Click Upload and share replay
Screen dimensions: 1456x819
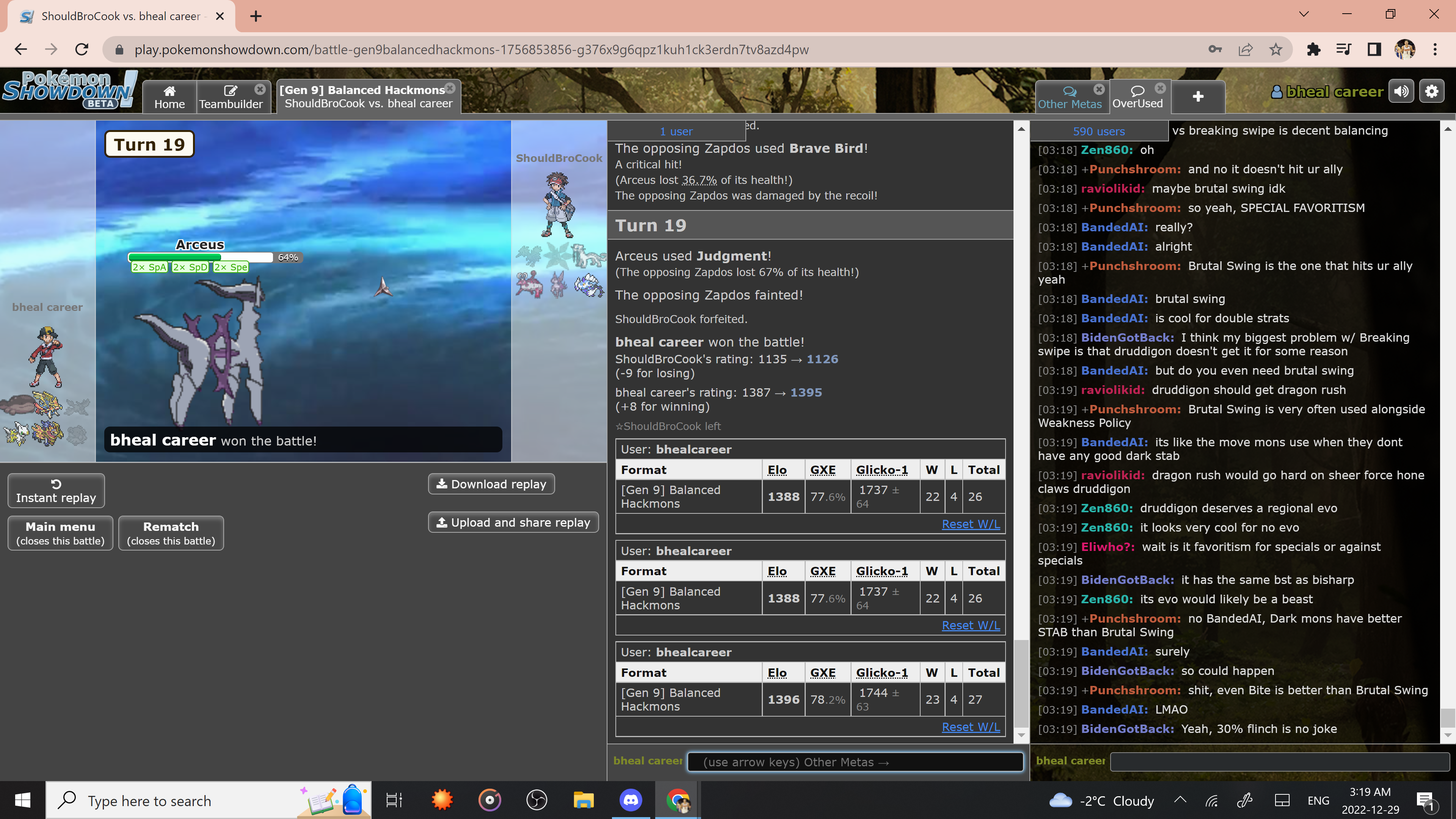[513, 522]
